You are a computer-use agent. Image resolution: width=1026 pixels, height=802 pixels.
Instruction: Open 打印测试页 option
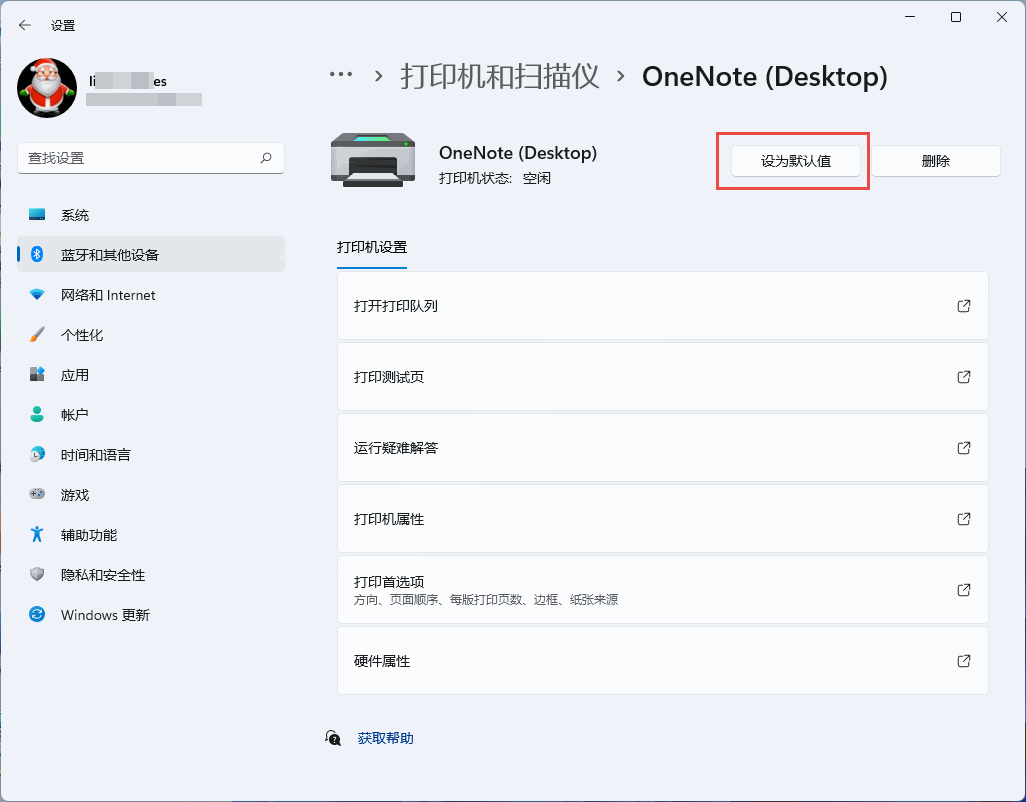click(x=662, y=377)
